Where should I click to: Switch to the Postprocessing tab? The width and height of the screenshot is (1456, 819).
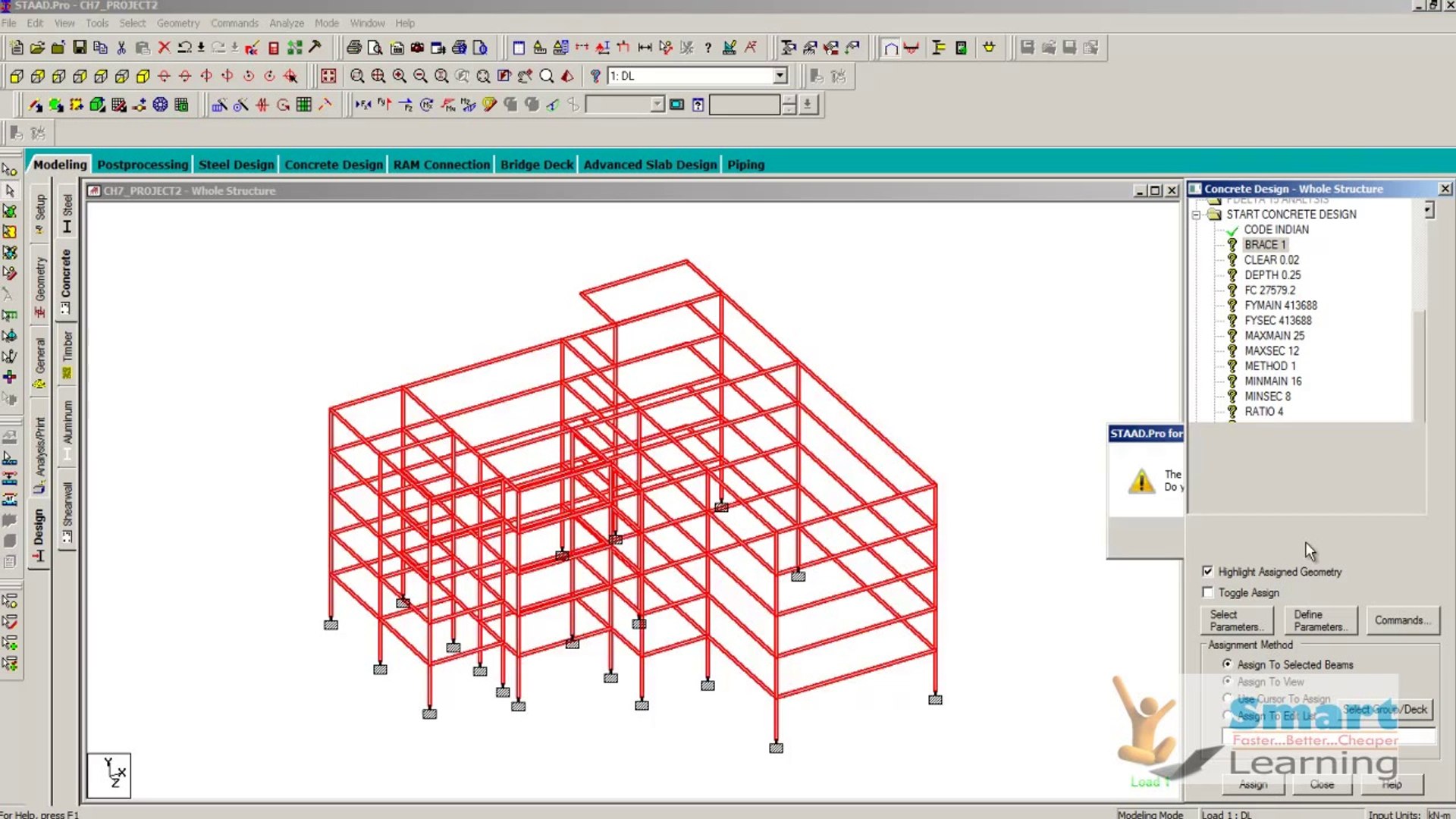click(x=143, y=165)
